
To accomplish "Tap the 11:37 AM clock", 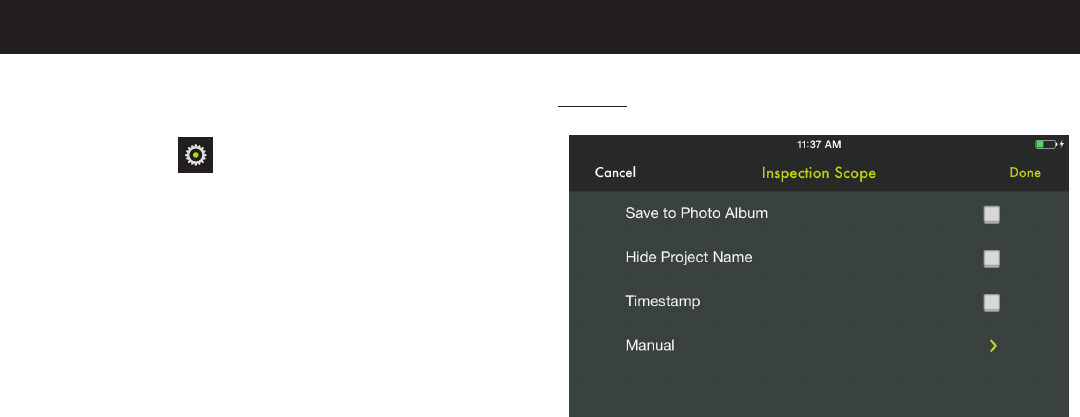I will [x=819, y=145].
